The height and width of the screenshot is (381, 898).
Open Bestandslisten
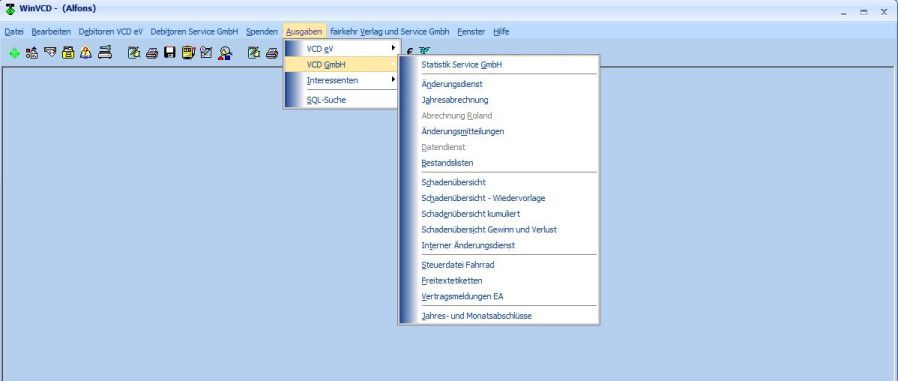point(499,163)
